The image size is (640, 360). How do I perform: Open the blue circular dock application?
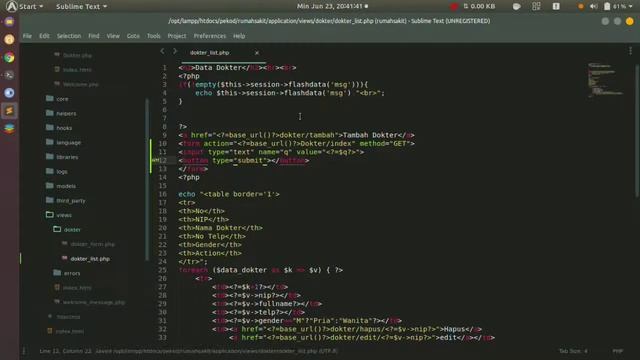click(9, 93)
